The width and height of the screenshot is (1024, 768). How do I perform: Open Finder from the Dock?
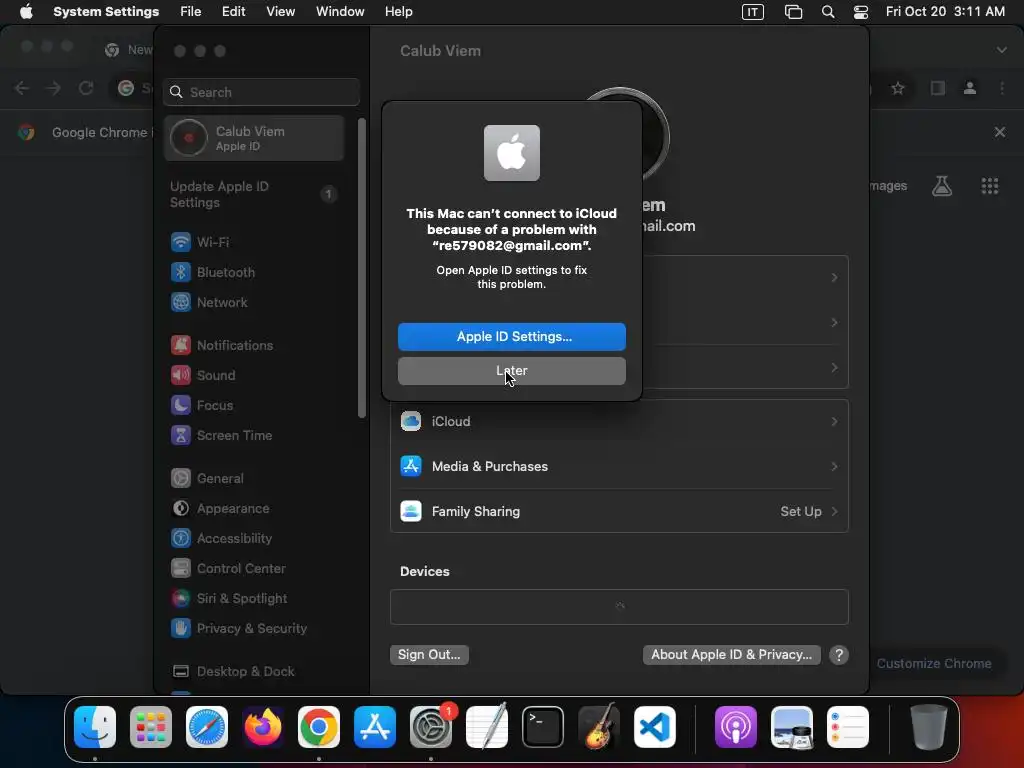click(95, 727)
